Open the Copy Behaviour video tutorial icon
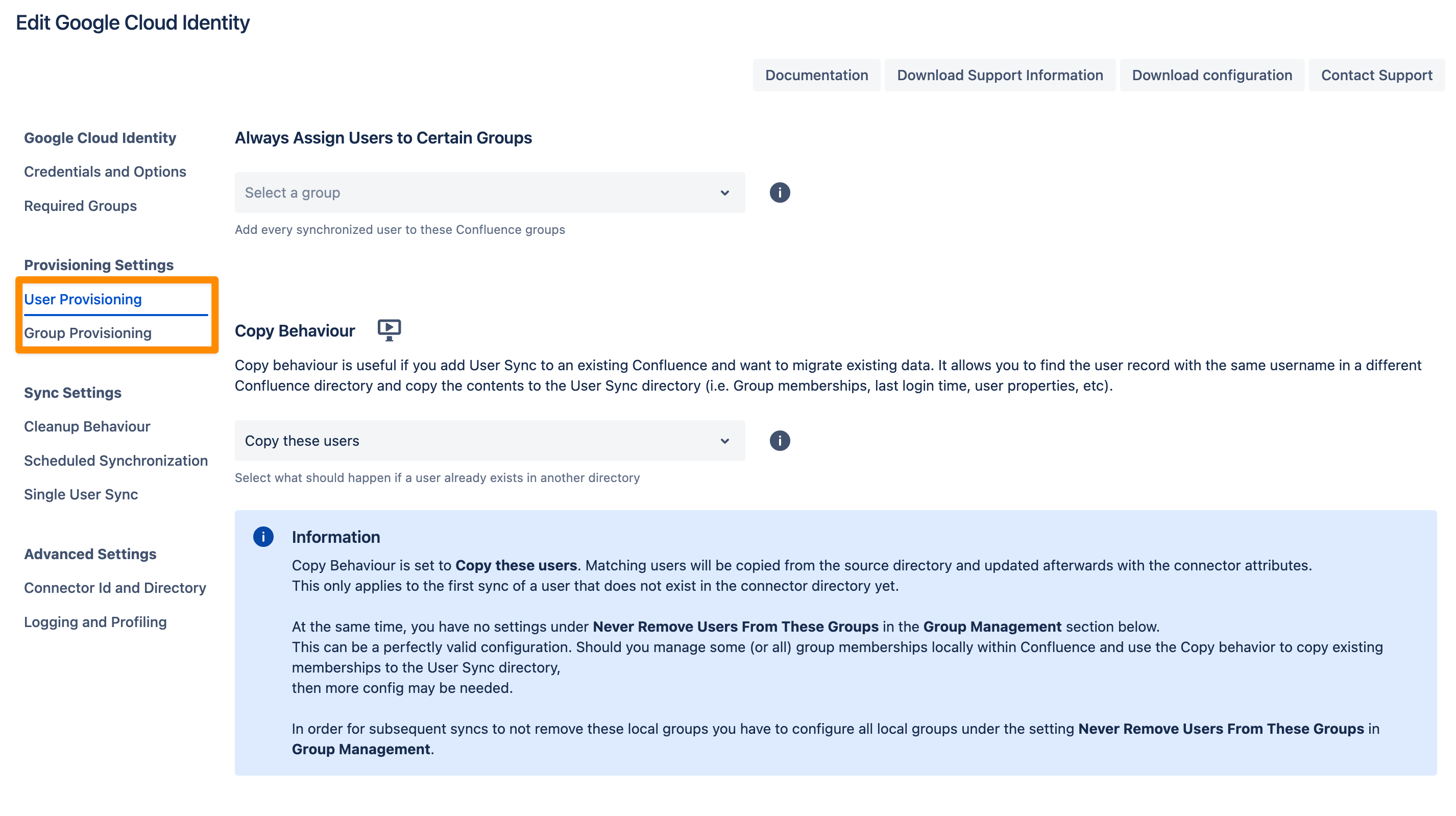Viewport: 1456px width, 816px height. 389,330
